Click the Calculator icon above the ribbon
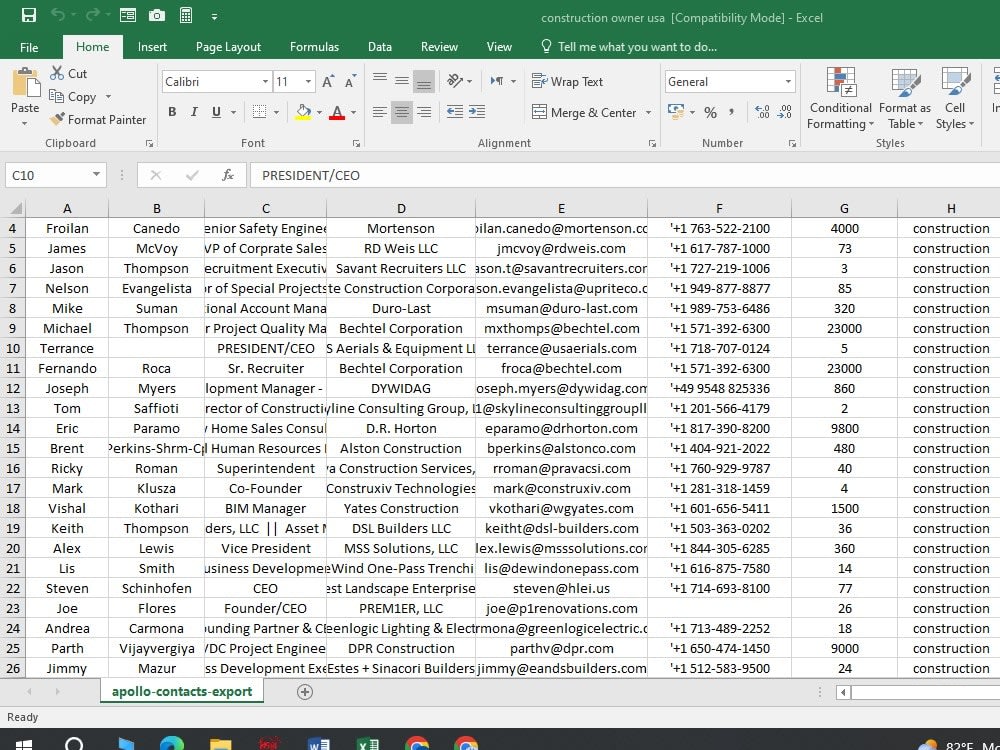 pyautogui.click(x=186, y=15)
